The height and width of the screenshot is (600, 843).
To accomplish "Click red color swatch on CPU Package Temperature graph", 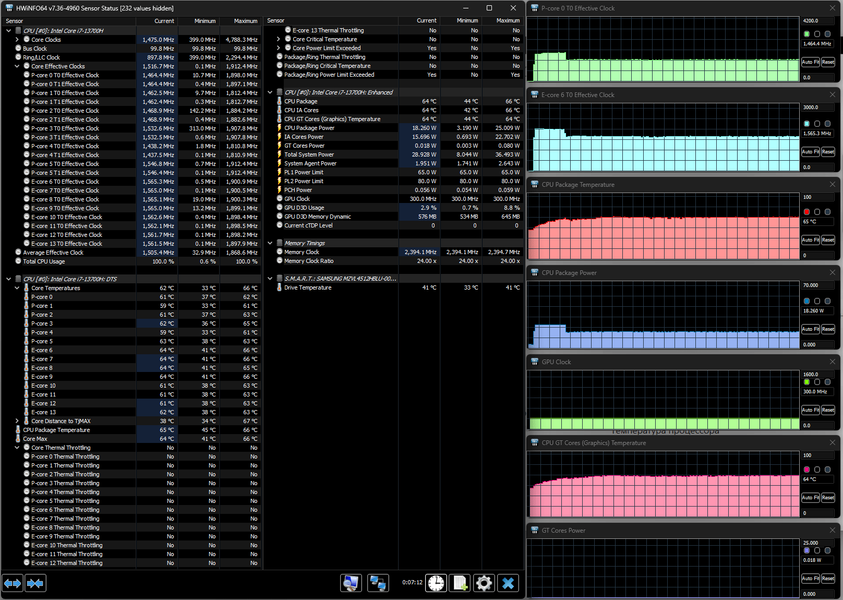I will 806,211.
